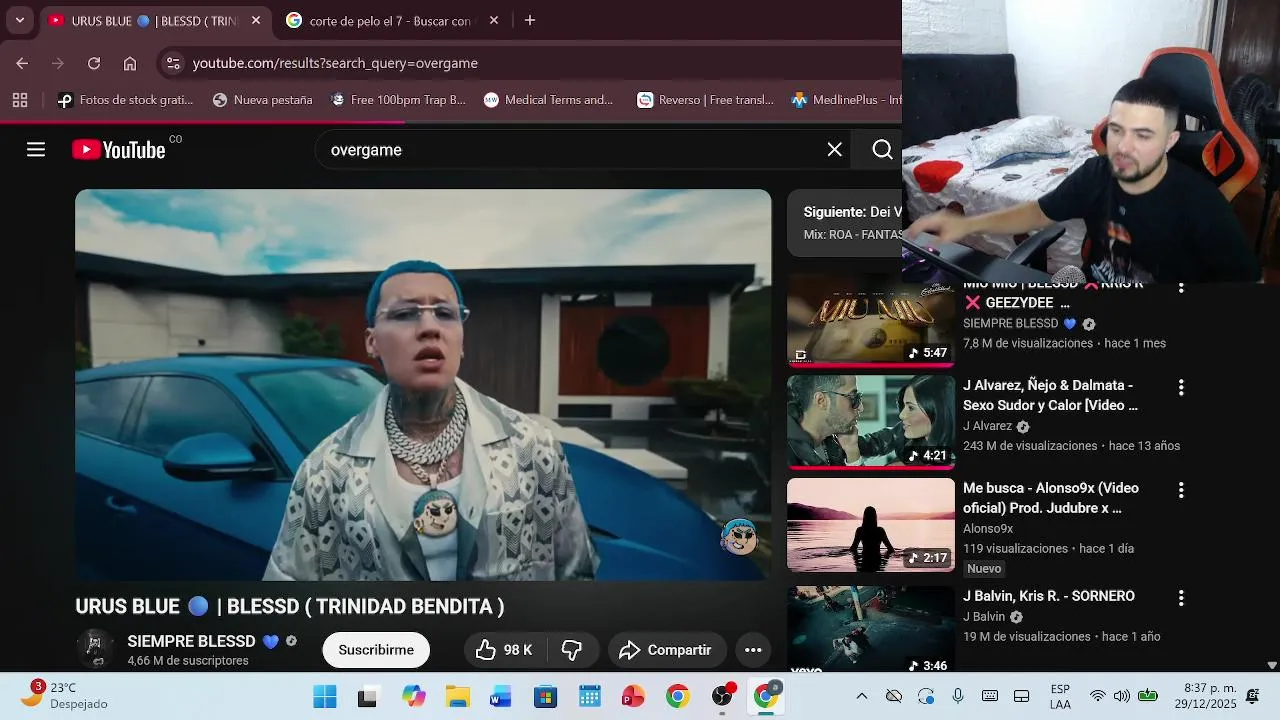Open the Free 100bpm Trap B... bookmark

point(398,100)
